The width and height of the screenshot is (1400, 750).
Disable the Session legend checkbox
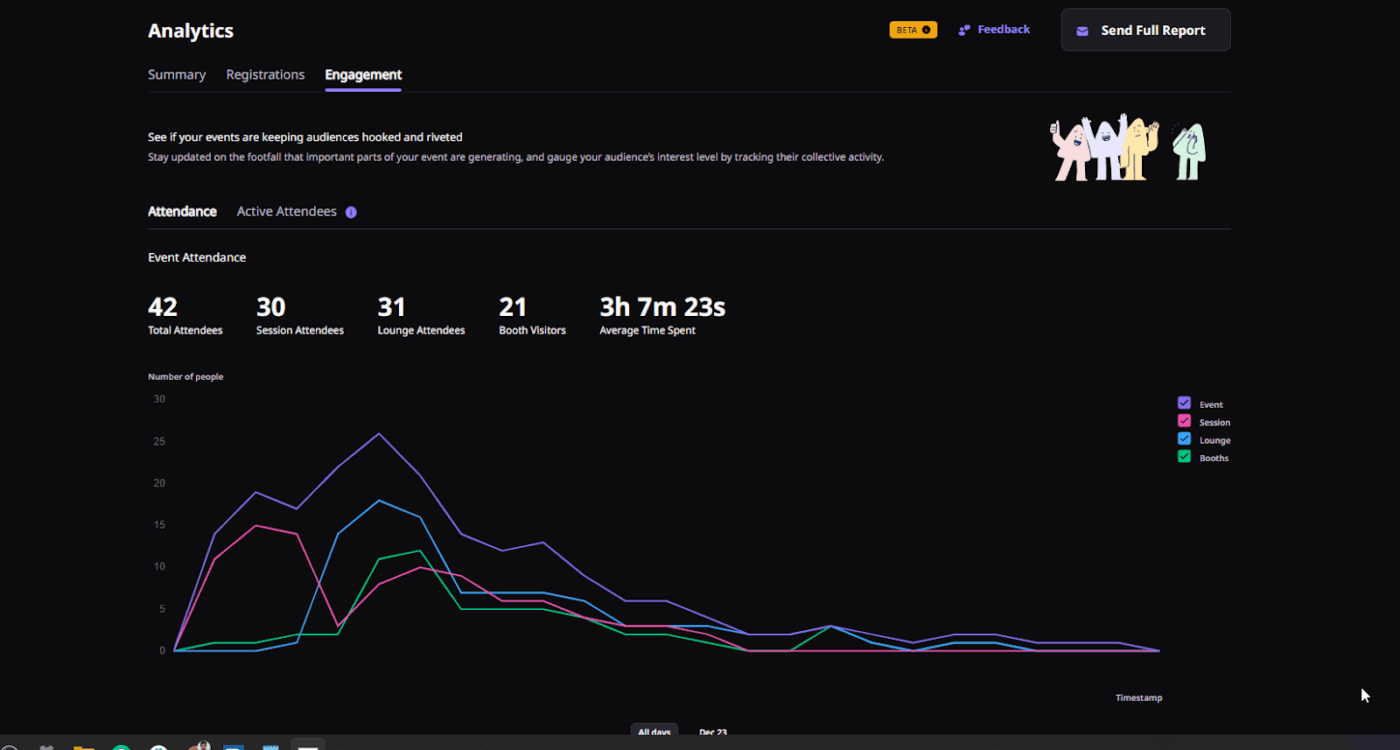[x=1184, y=421]
